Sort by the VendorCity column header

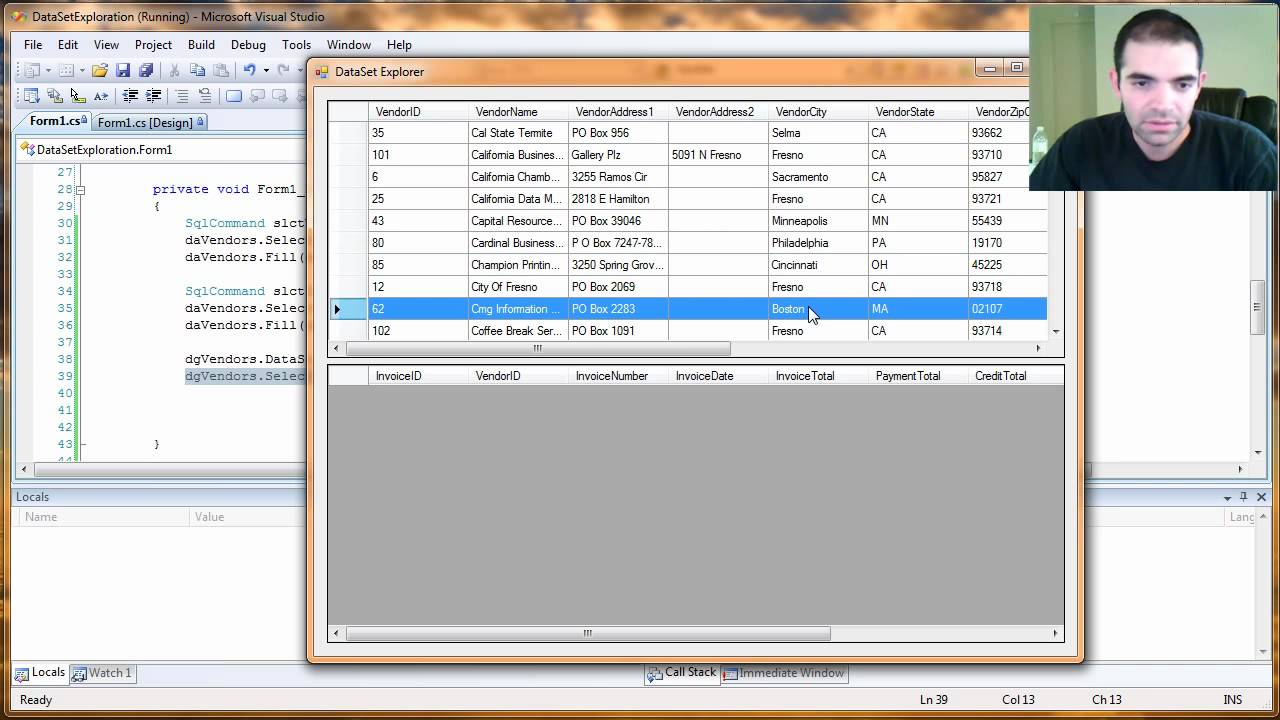click(818, 112)
